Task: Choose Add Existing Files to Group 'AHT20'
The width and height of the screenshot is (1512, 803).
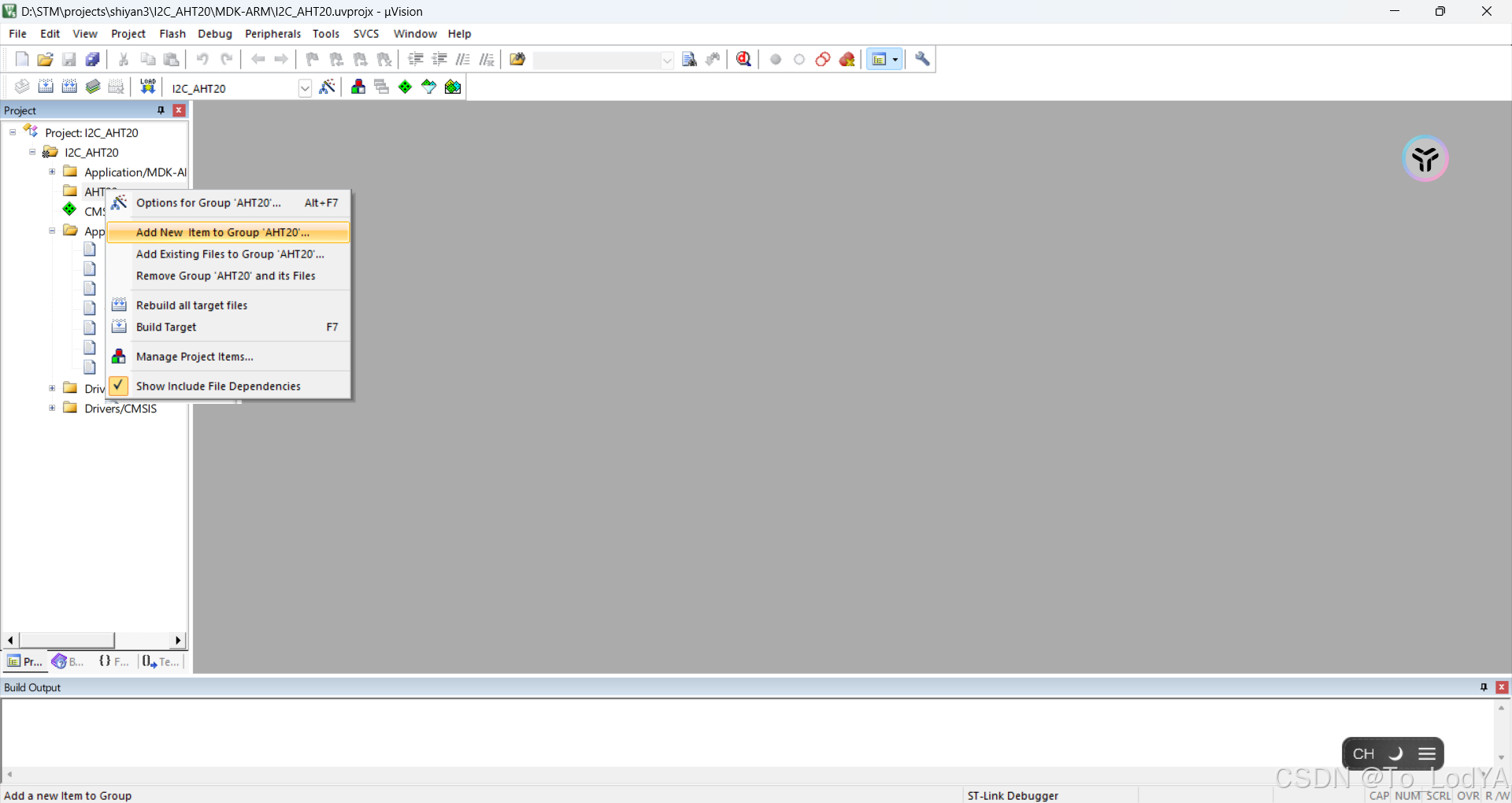Action: click(228, 254)
